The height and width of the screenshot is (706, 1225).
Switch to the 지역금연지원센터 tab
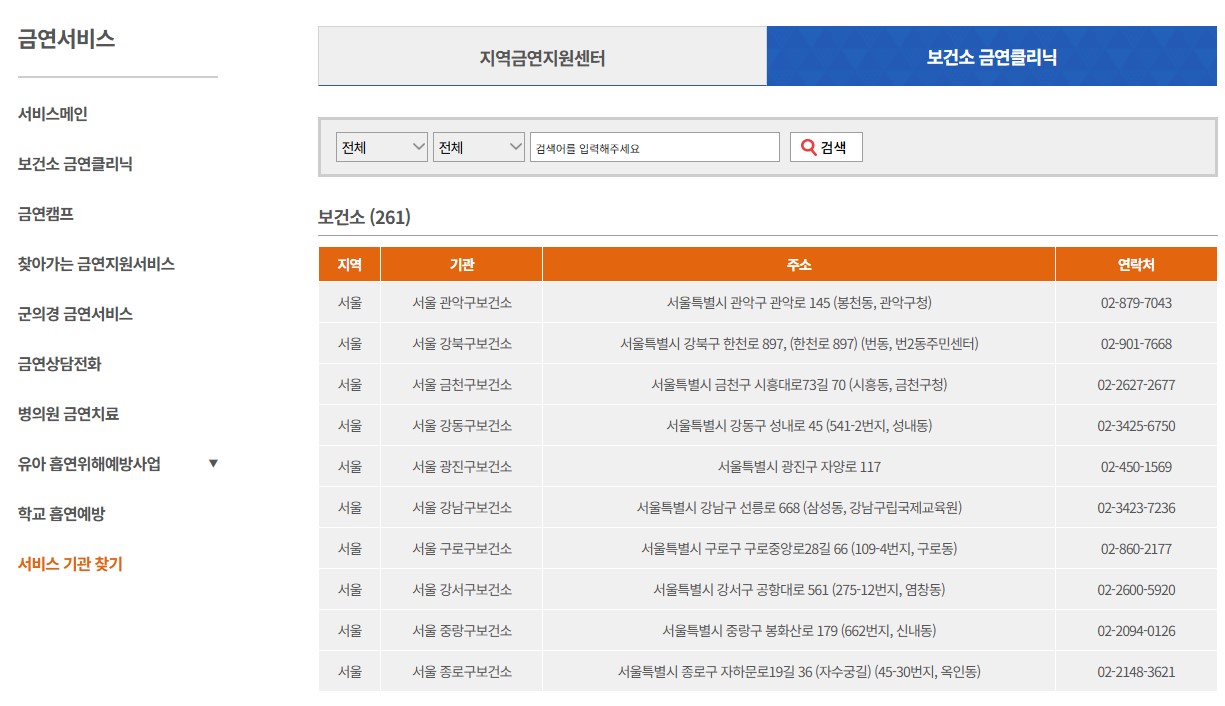coord(541,55)
